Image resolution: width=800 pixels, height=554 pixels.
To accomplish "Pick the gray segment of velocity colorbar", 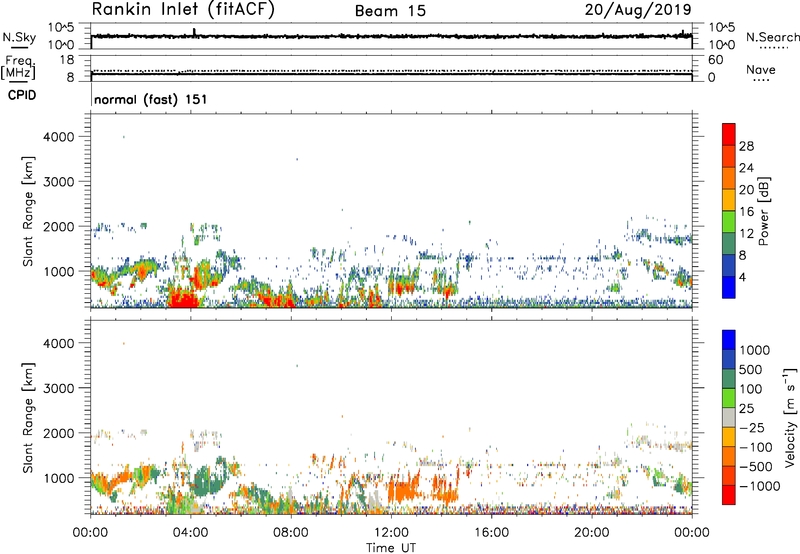I will (729, 417).
